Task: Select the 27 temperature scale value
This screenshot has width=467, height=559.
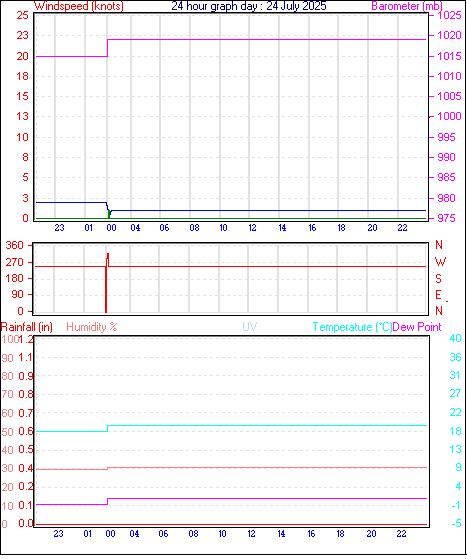Action: point(455,393)
